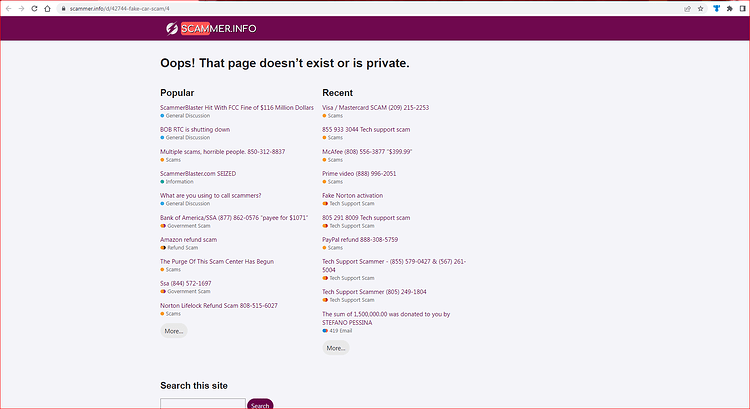Click More button under Popular list
Screen dimensions: 750x409
pos(174,331)
